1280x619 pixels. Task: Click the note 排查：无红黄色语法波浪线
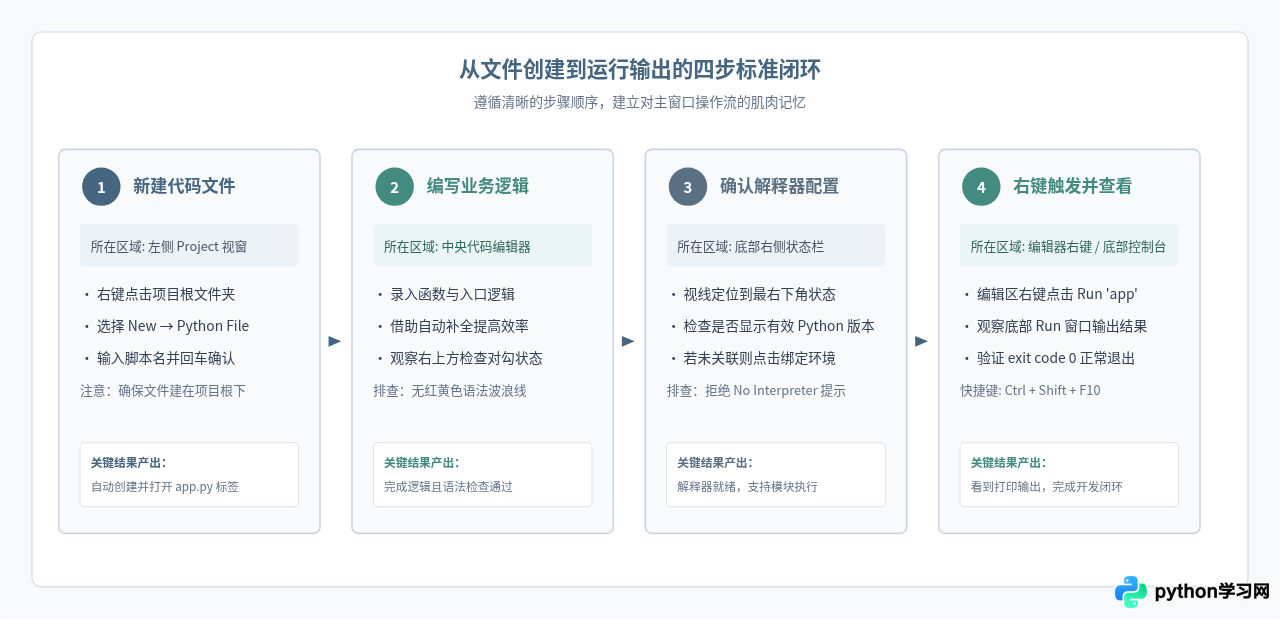[x=449, y=390]
